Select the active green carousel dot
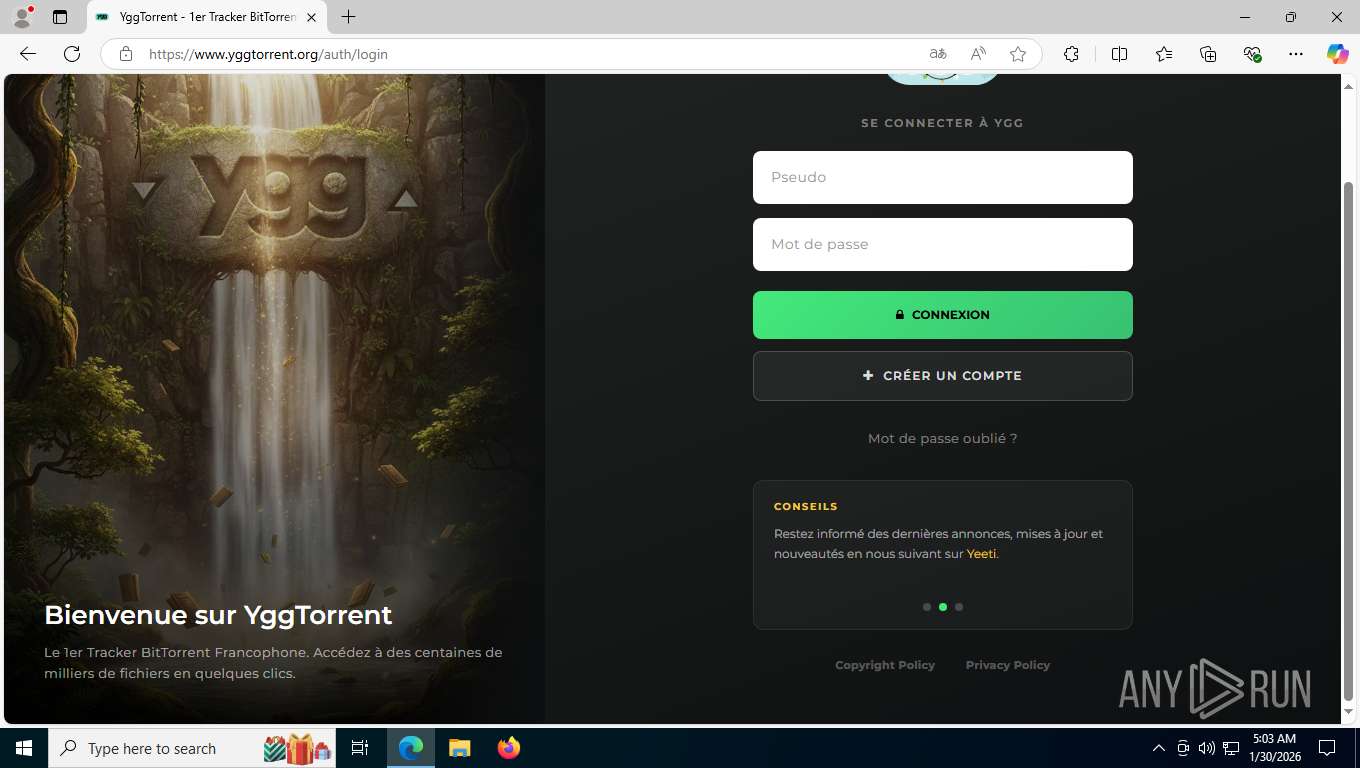The image size is (1360, 768). pos(943,607)
